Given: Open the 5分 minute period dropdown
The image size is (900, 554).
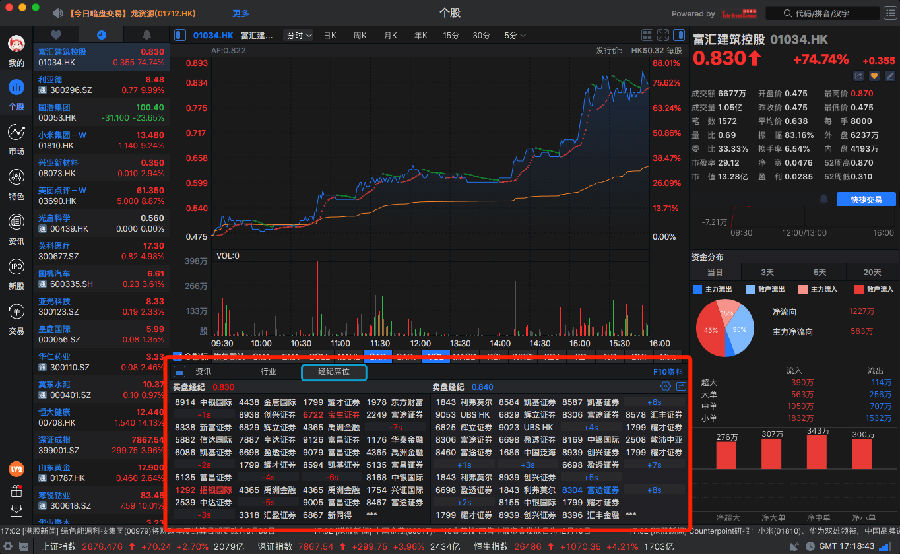Looking at the screenshot, I should 515,36.
